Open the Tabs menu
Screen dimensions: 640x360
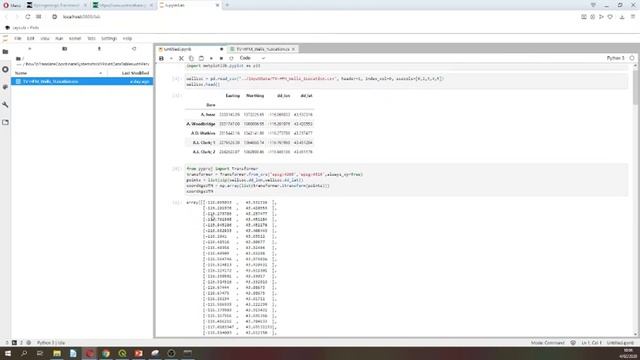tap(91, 38)
